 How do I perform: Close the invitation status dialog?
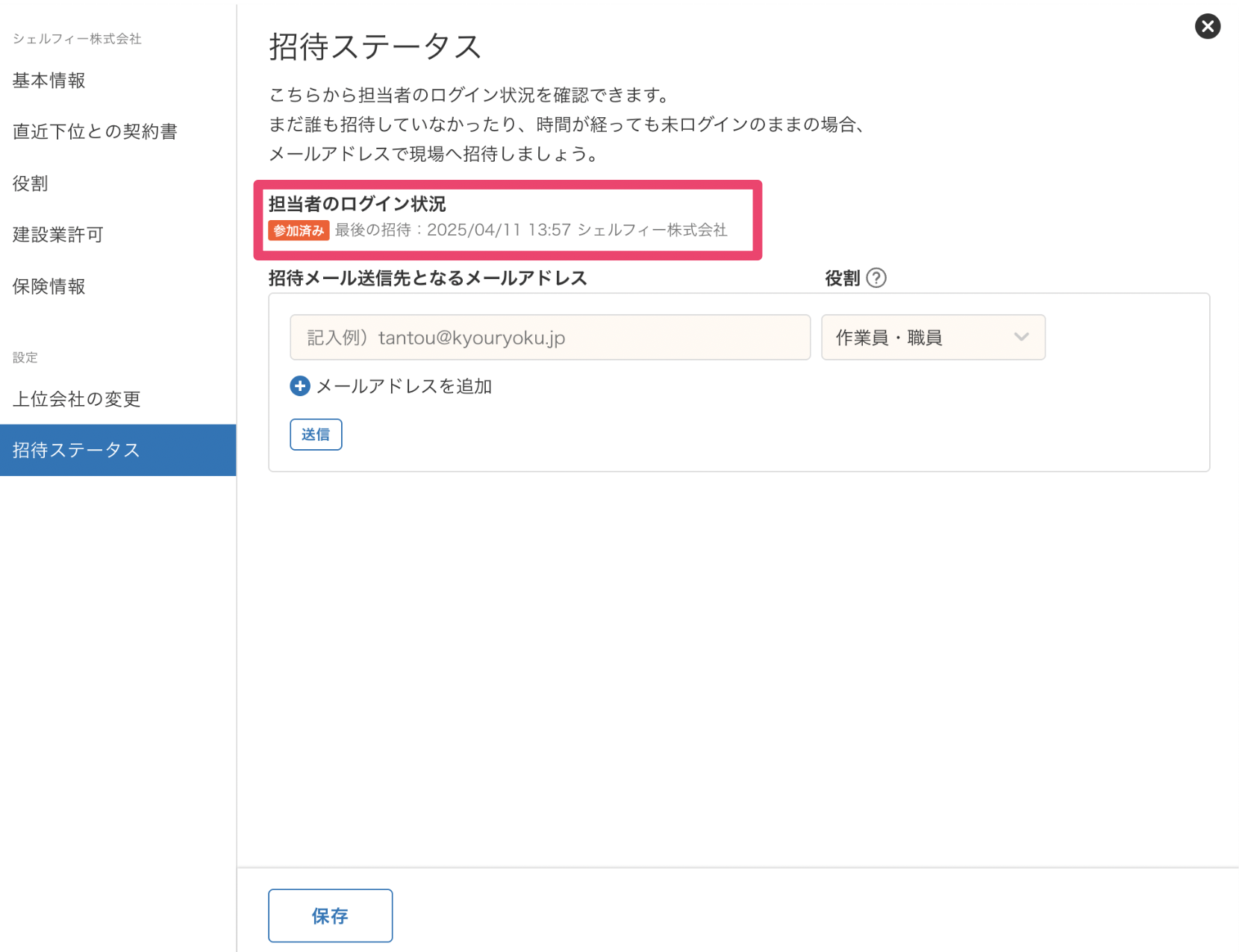pos(1207,27)
